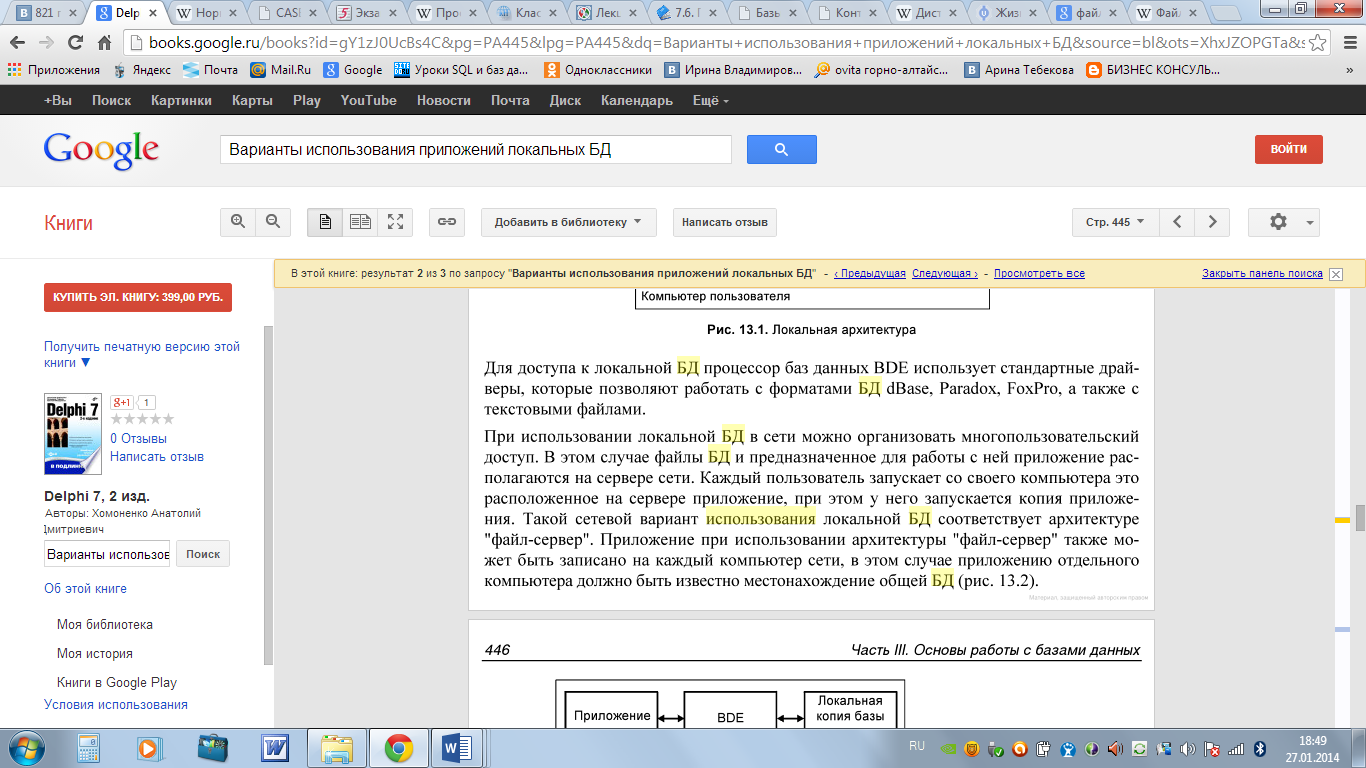Image resolution: width=1366 pixels, height=768 pixels.
Task: Click Закрыть панель поиска link
Action: [x=1262, y=273]
